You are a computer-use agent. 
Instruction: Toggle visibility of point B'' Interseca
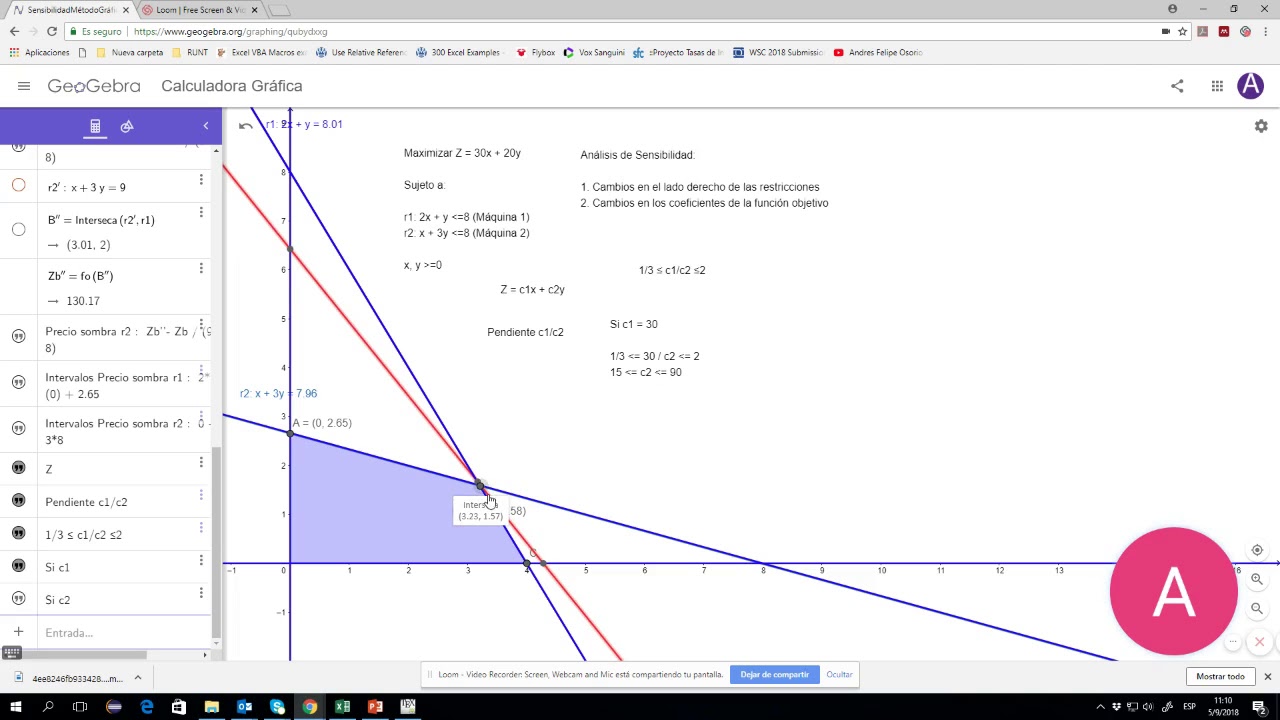pos(18,229)
